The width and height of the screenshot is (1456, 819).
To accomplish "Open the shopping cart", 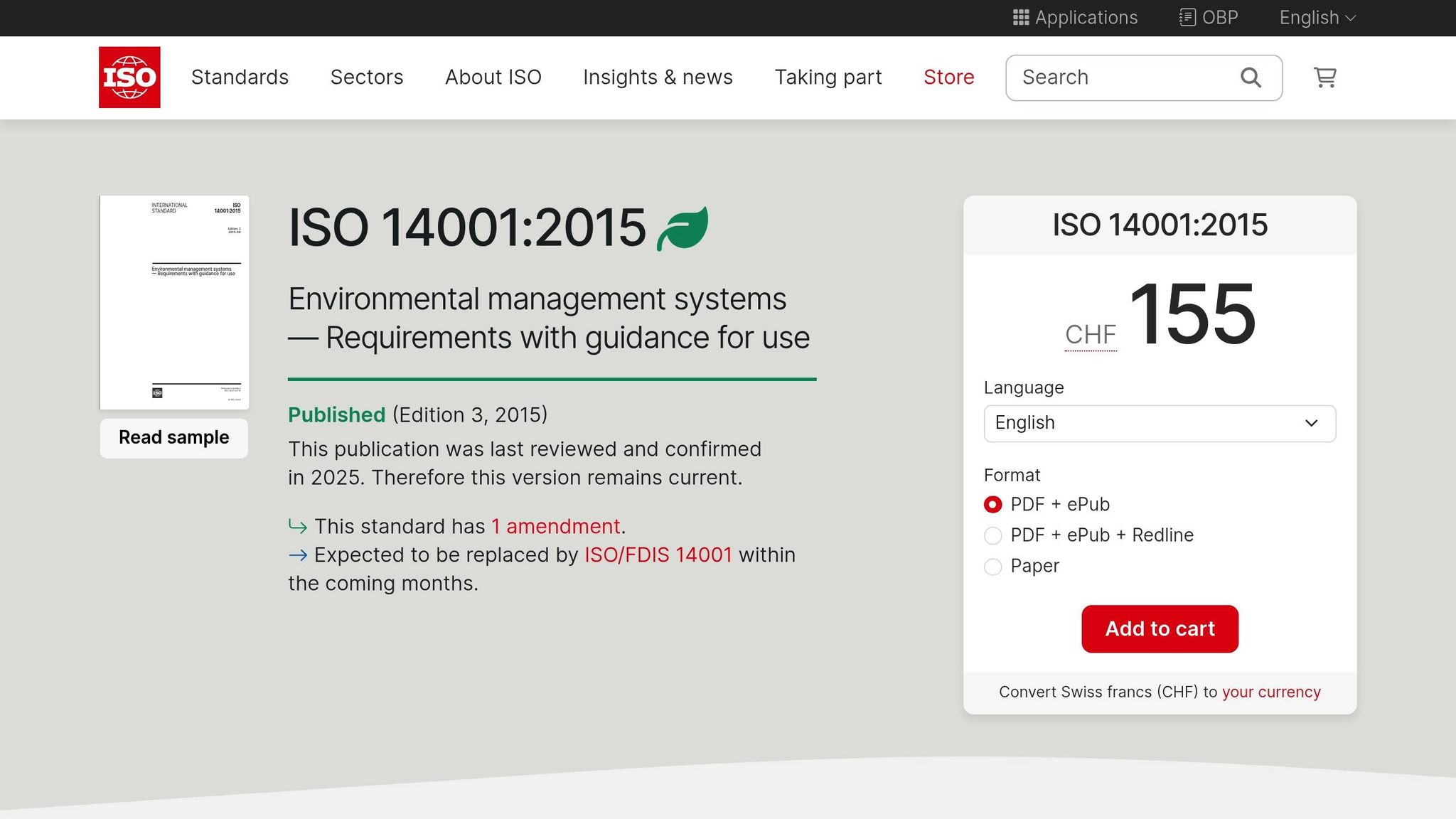I will coord(1324,77).
